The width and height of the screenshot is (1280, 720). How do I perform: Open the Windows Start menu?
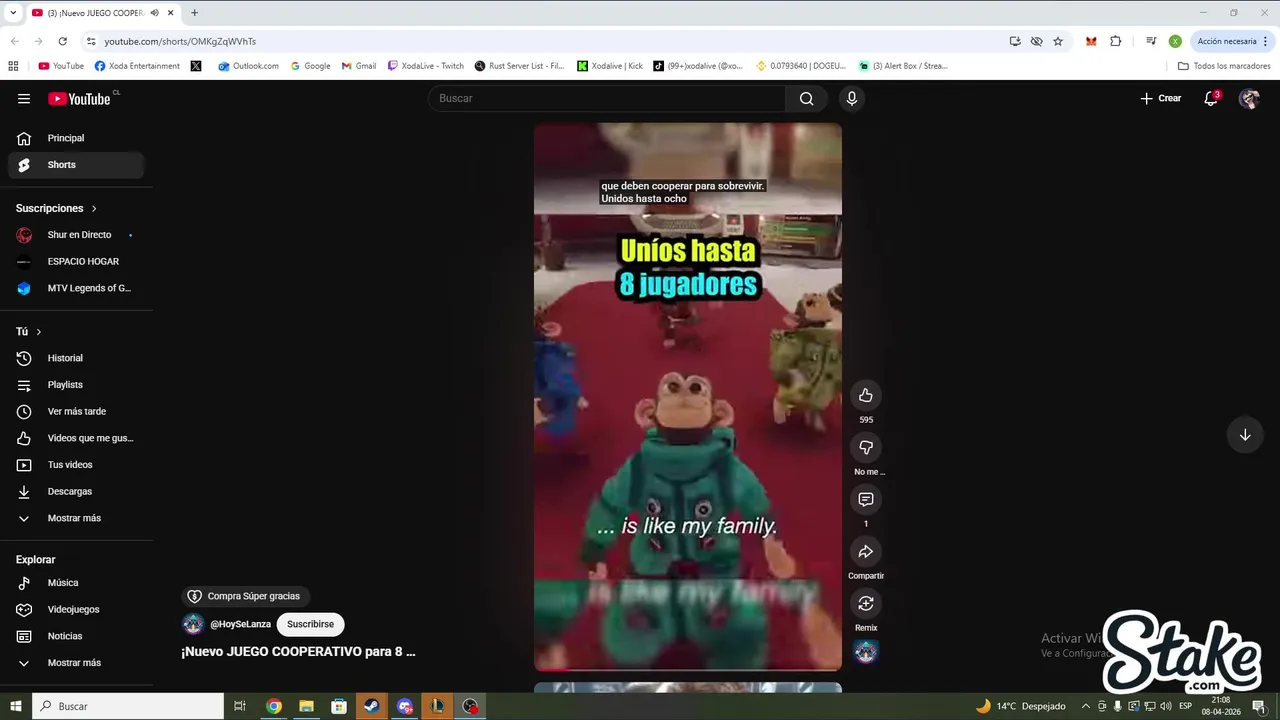(x=15, y=706)
